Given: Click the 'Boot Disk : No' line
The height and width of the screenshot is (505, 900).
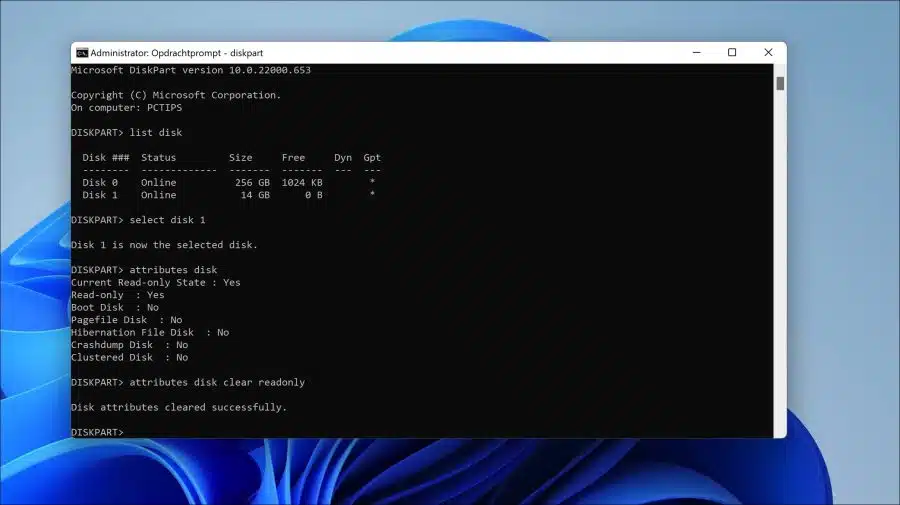Looking at the screenshot, I should pyautogui.click(x=115, y=308).
